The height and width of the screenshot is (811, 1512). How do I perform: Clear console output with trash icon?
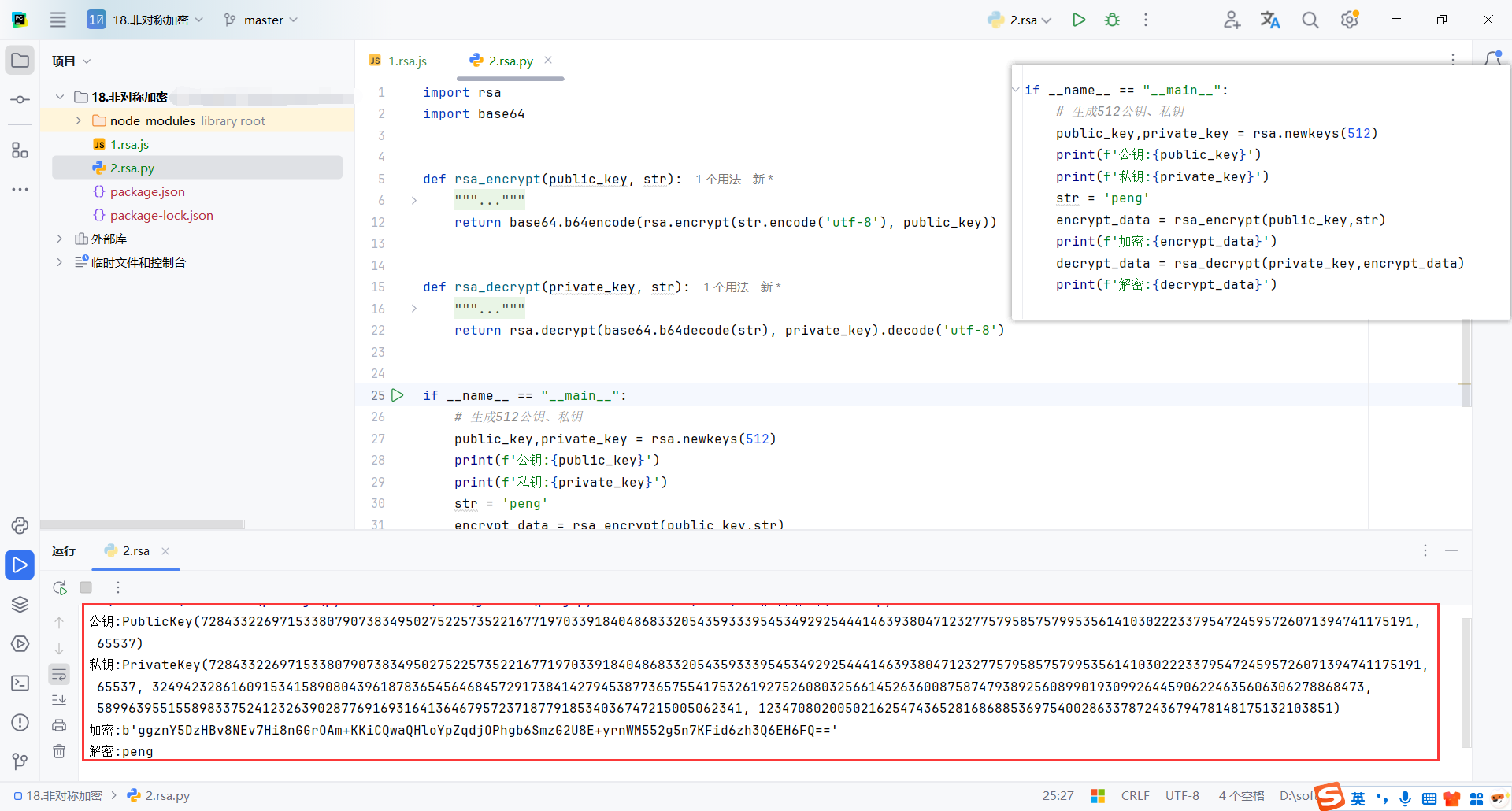59,751
